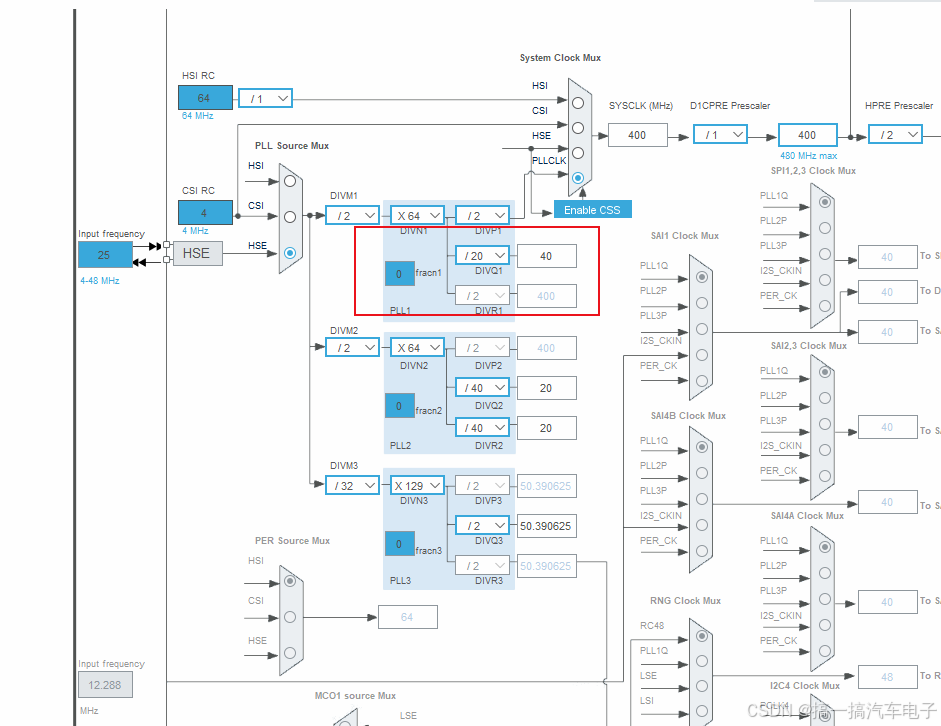The height and width of the screenshot is (726, 941).
Task: Open DIVQ3 /2 dropdown
Action: (x=482, y=525)
